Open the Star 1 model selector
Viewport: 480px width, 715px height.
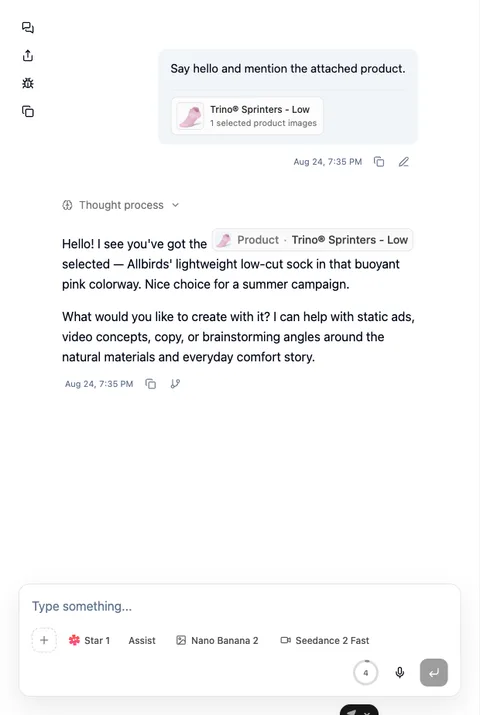89,640
